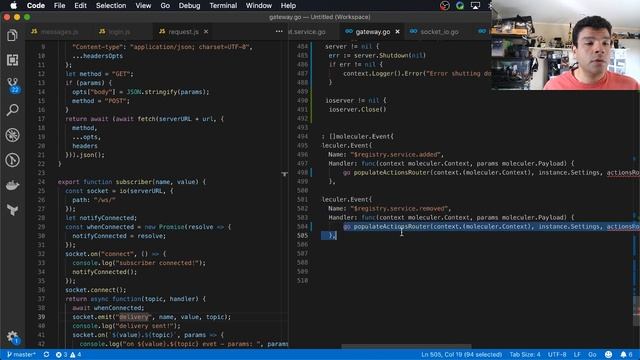Open the Go menu
The height and width of the screenshot is (360, 640).
click(x=165, y=6)
